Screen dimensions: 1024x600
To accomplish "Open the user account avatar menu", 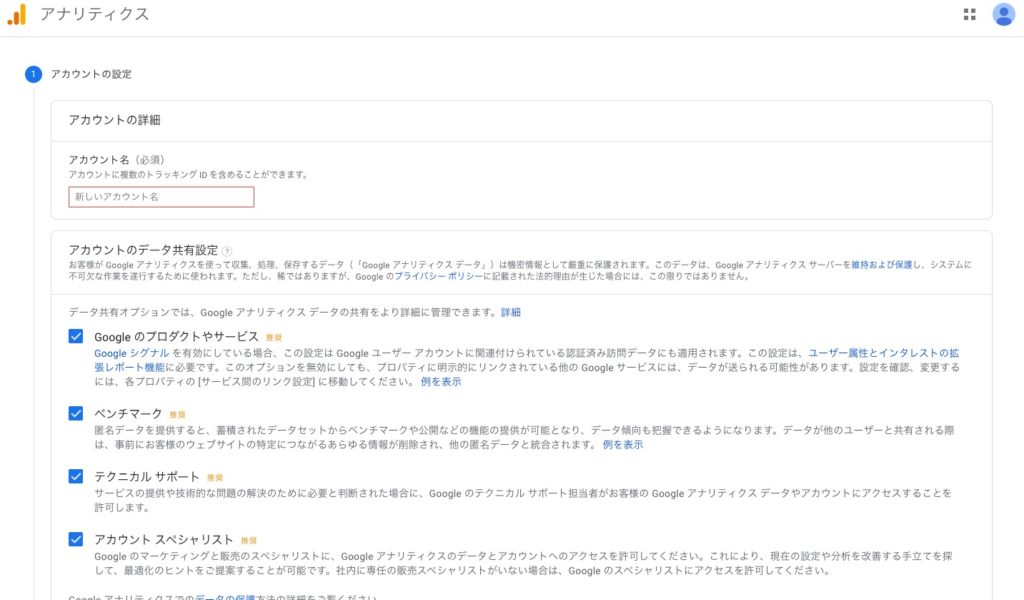I will [1003, 14].
